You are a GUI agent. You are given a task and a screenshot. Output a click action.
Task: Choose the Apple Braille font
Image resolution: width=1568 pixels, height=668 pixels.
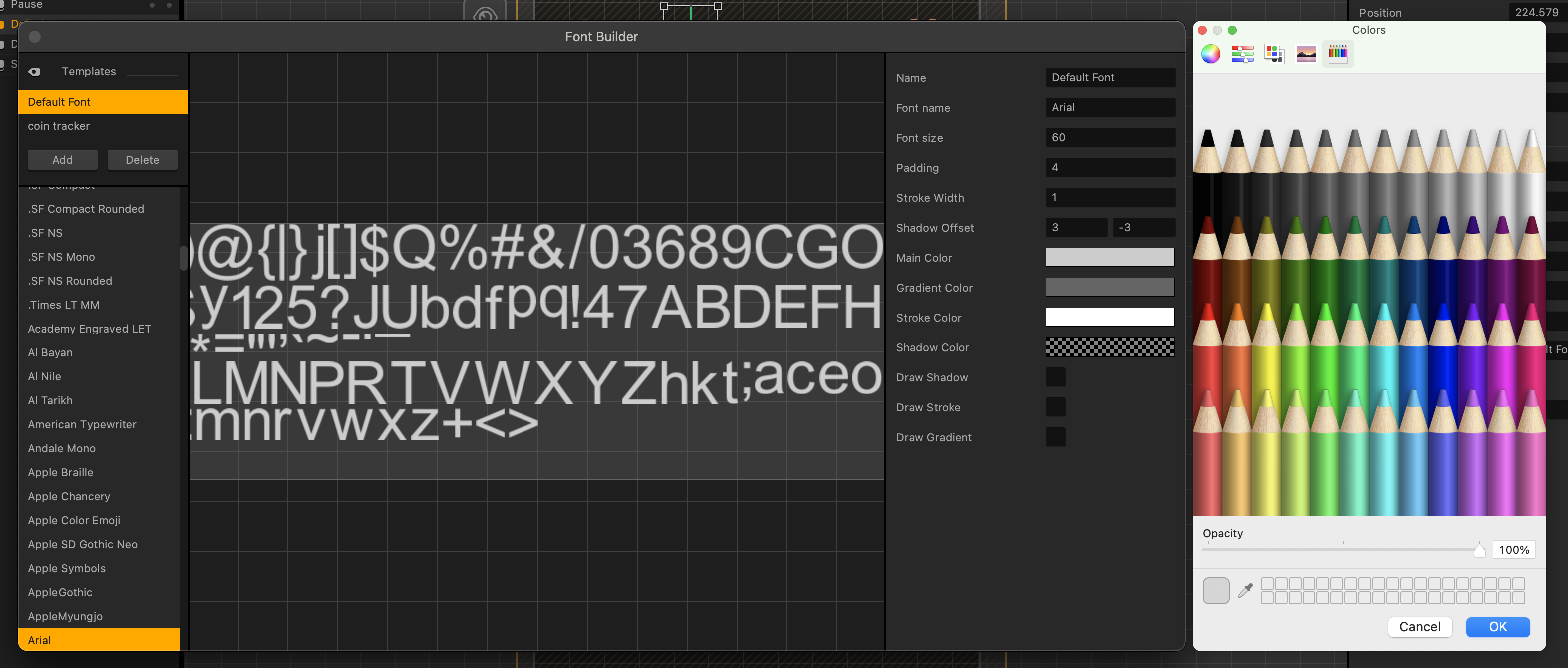pyautogui.click(x=99, y=472)
